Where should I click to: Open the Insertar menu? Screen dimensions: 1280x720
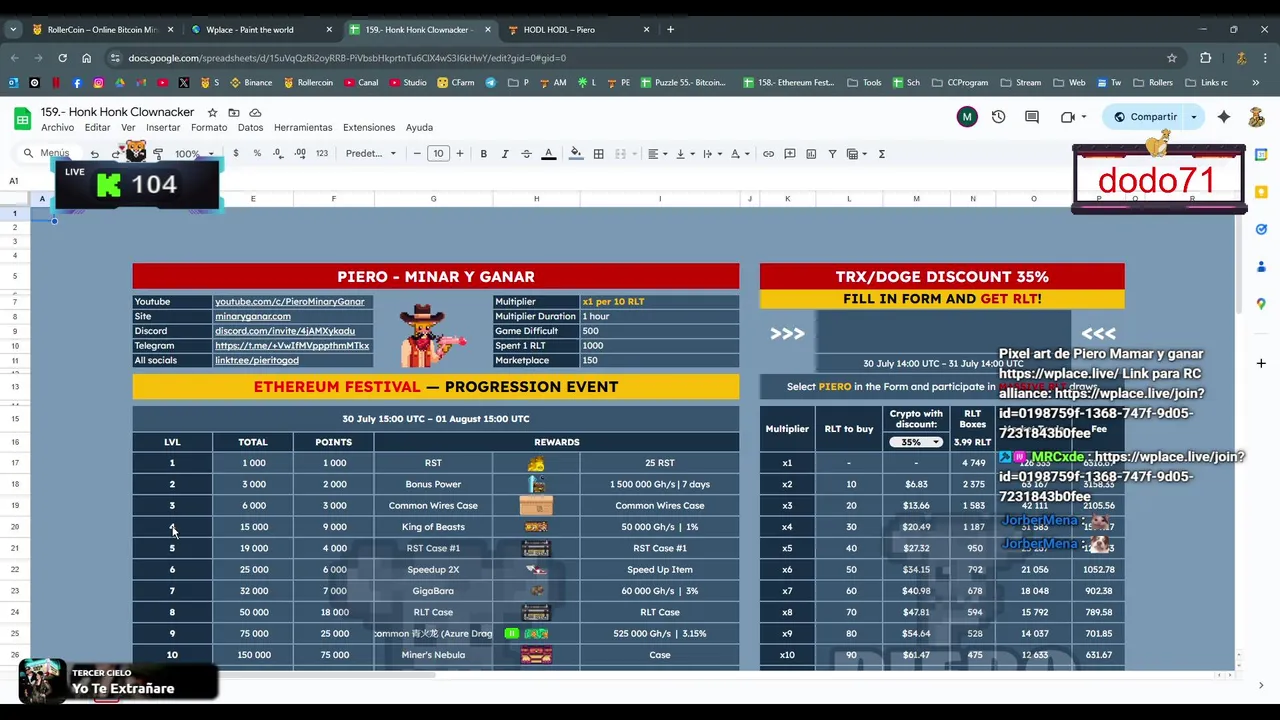click(163, 128)
